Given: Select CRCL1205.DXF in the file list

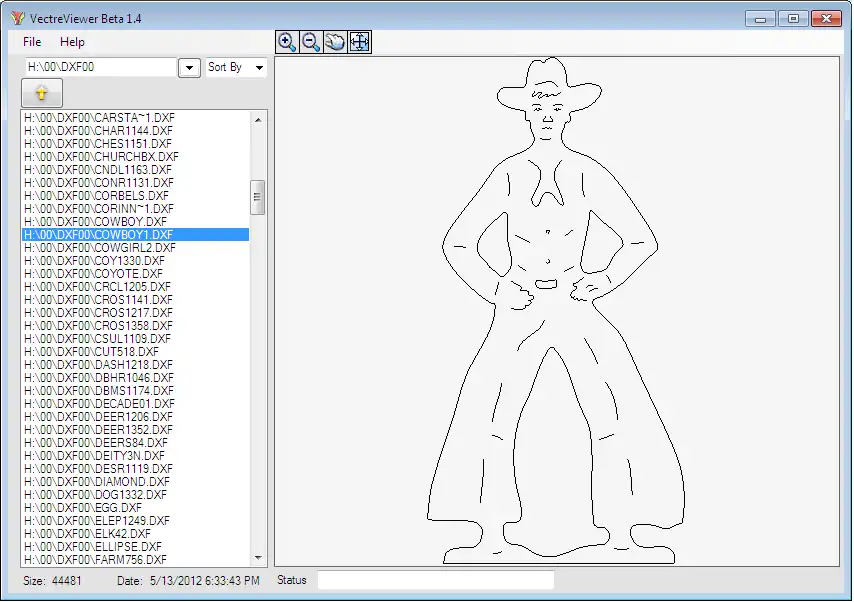Looking at the screenshot, I should coord(136,287).
